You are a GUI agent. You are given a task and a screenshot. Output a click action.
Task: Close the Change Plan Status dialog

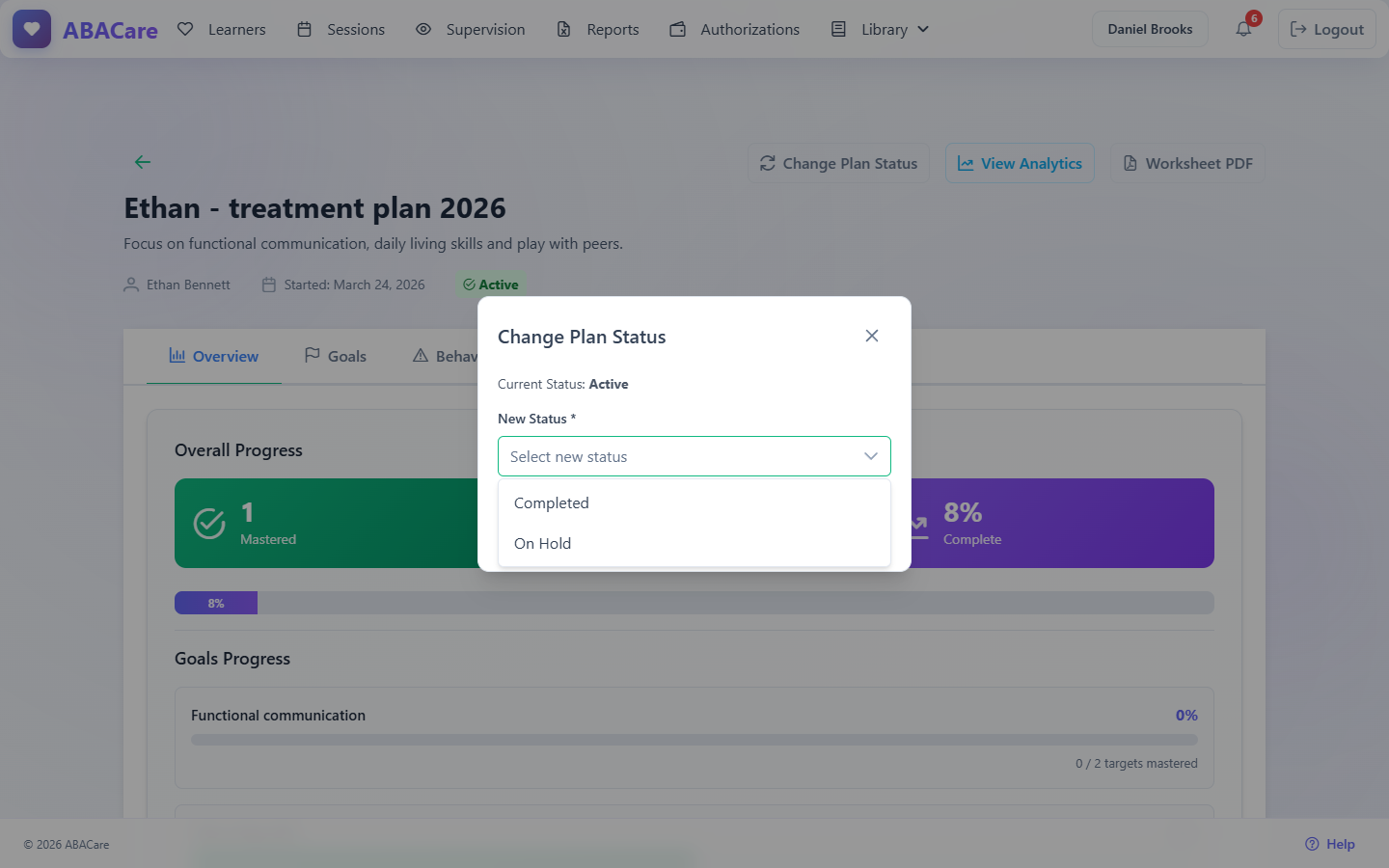(x=872, y=336)
